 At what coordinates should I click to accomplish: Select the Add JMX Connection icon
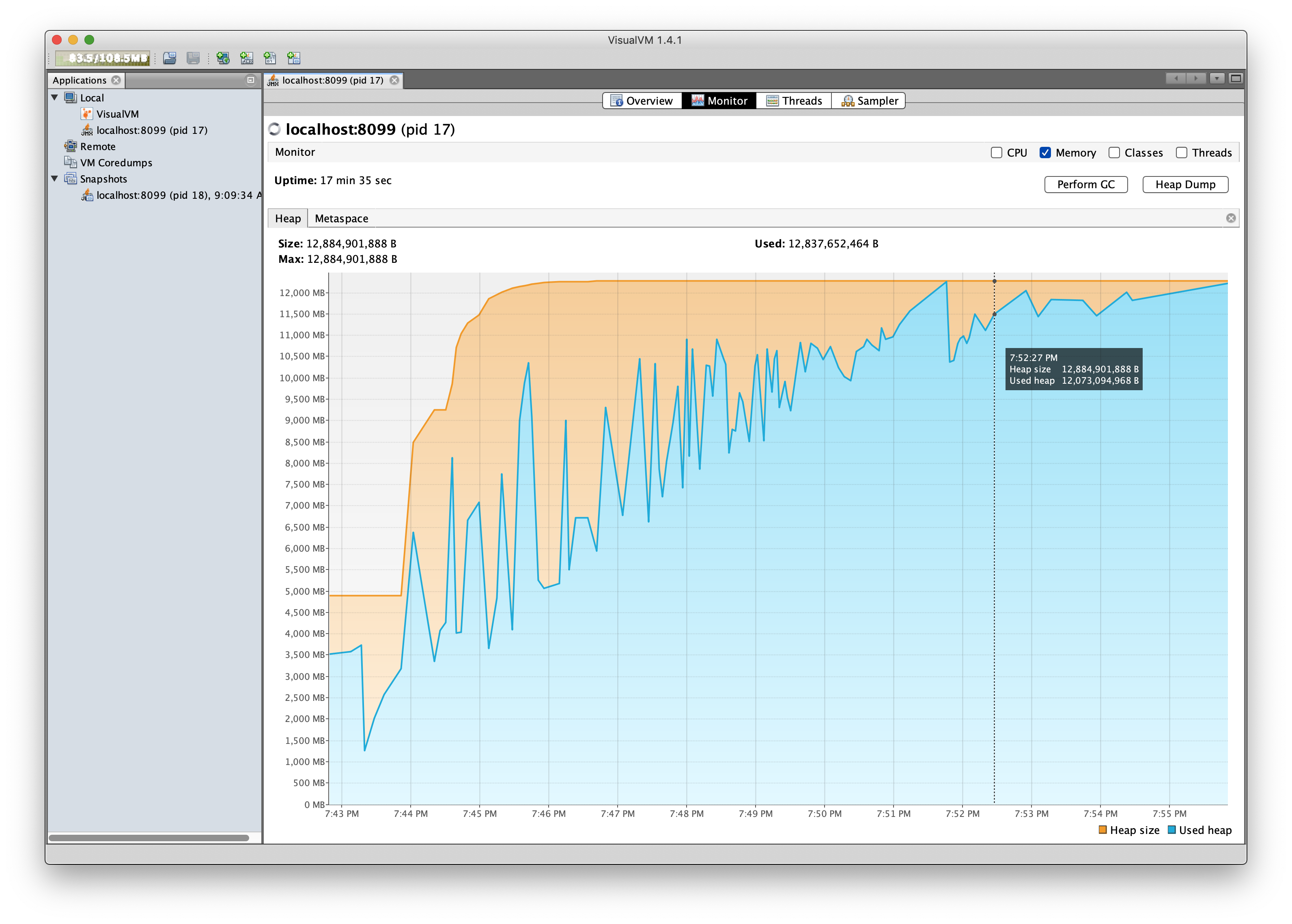248,58
